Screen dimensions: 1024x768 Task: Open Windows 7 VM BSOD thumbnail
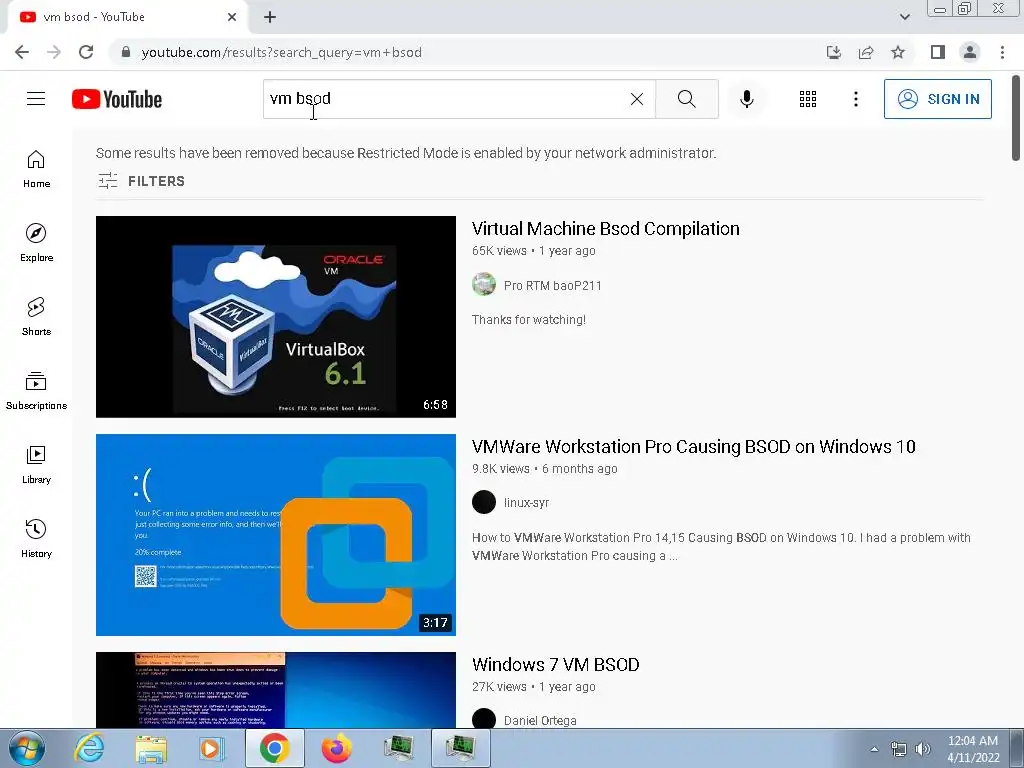276,690
